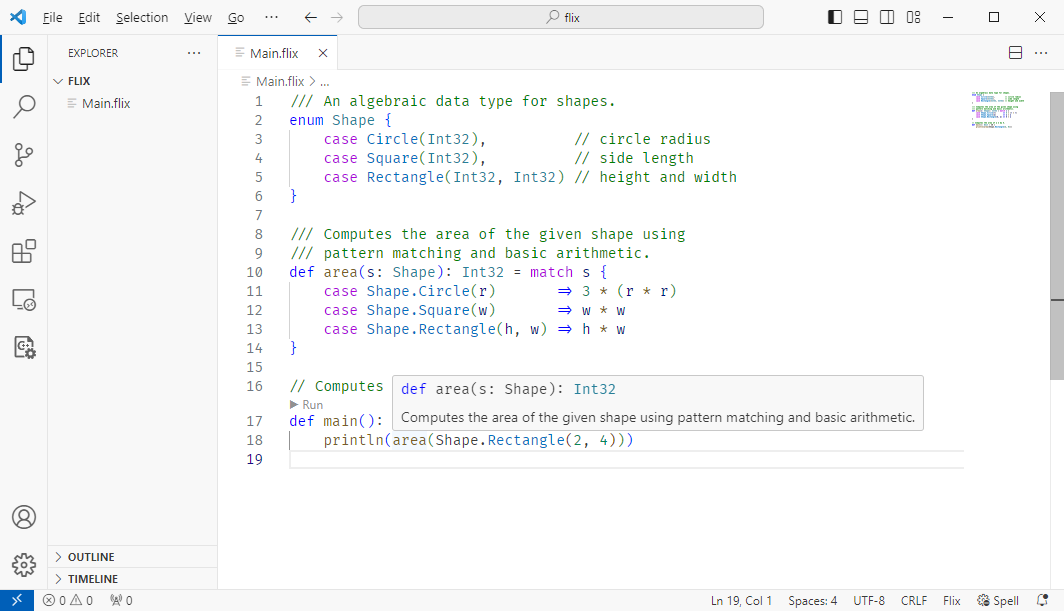Expand the TIMELINE section

coord(132,578)
